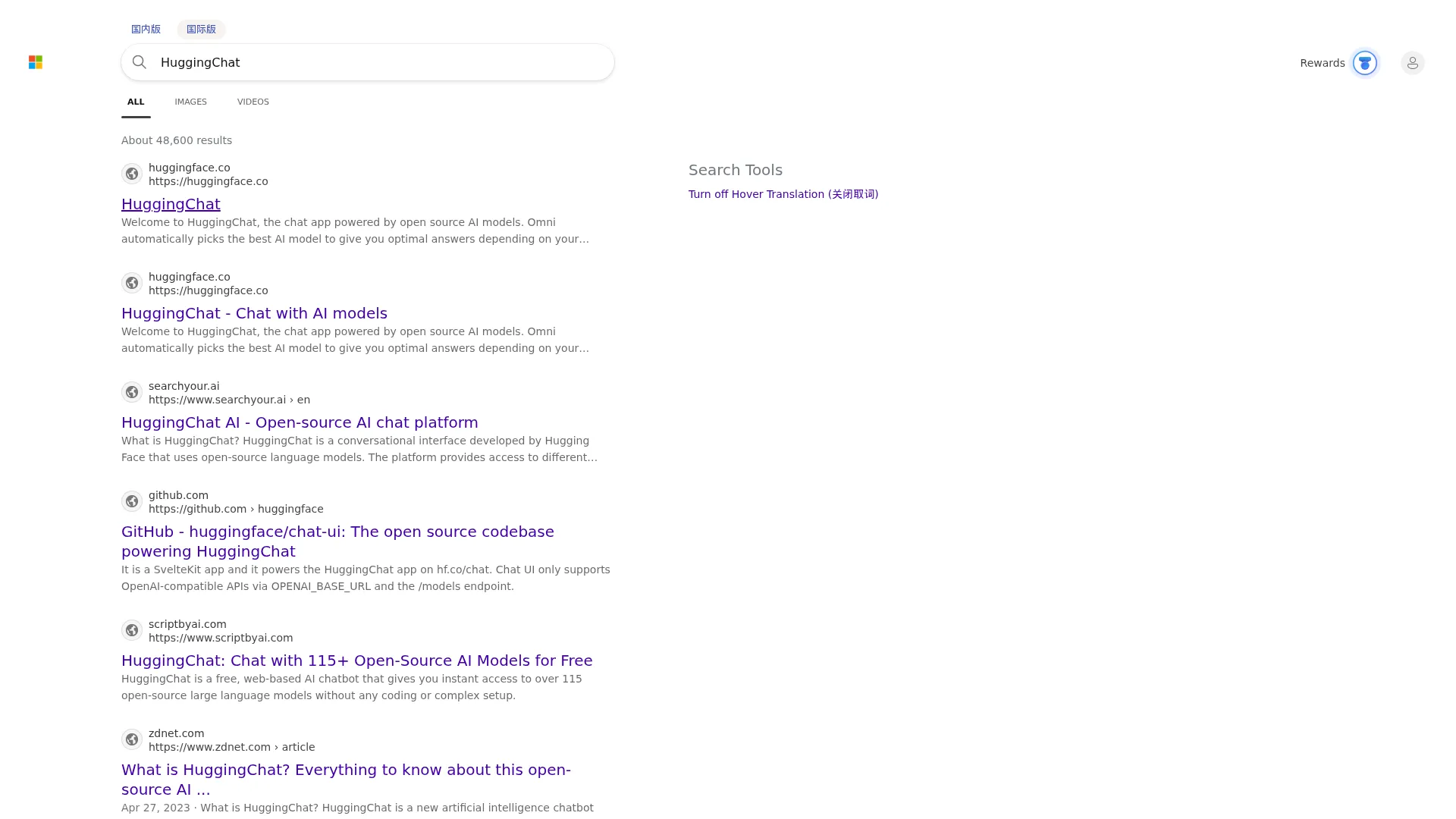Open 'HuggingChat - Chat with AI models' link
This screenshot has height=819, width=1456.
(x=254, y=313)
